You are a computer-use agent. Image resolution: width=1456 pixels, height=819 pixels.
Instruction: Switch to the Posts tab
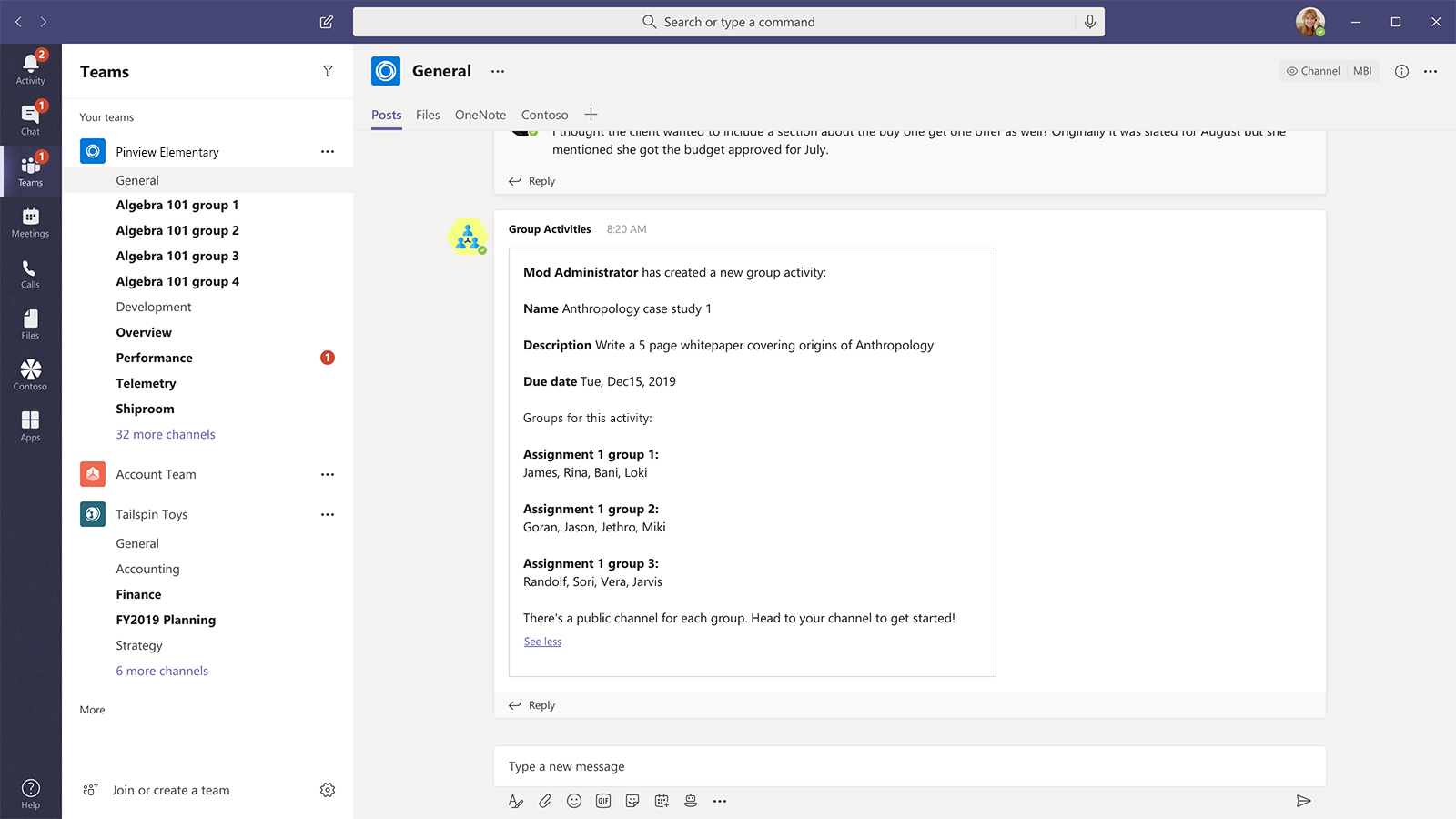[x=387, y=115]
